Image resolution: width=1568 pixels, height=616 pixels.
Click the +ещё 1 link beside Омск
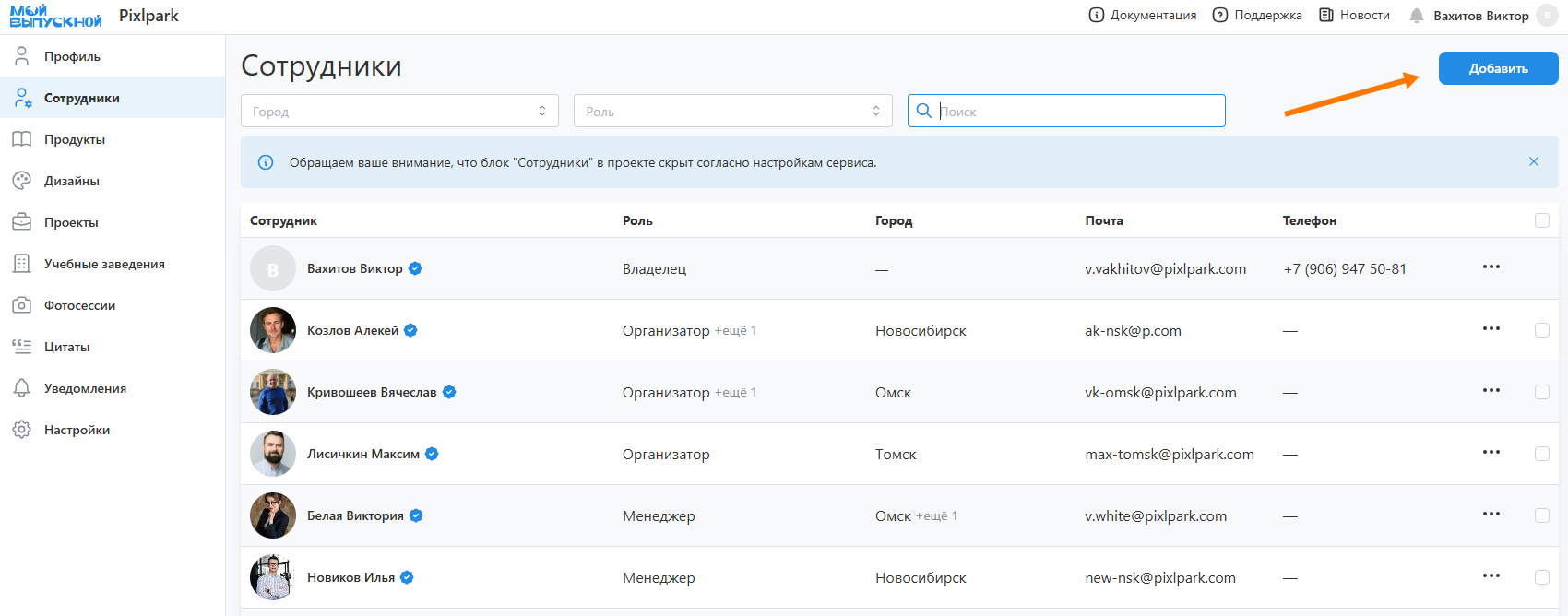coord(936,516)
